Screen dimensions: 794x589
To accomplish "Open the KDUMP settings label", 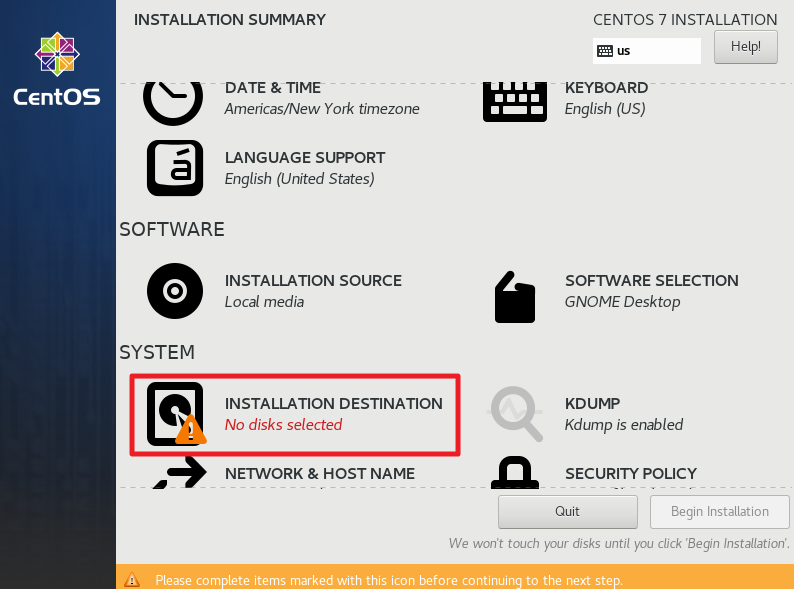I will (592, 404).
